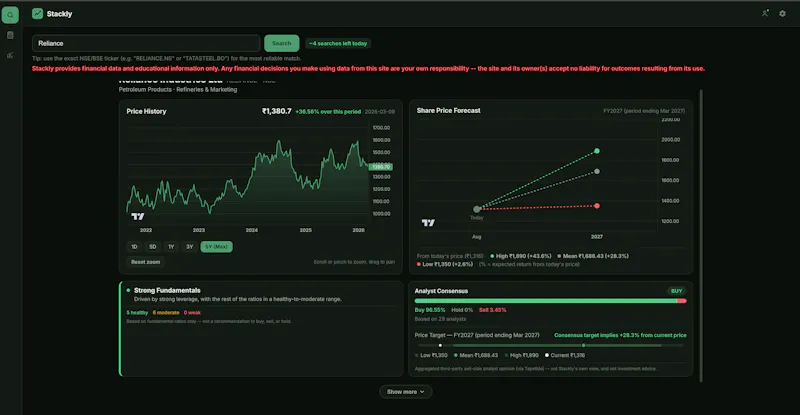Open the chart analytics icon in the sidebar
Image resolution: width=800 pixels, height=415 pixels.
[x=10, y=55]
